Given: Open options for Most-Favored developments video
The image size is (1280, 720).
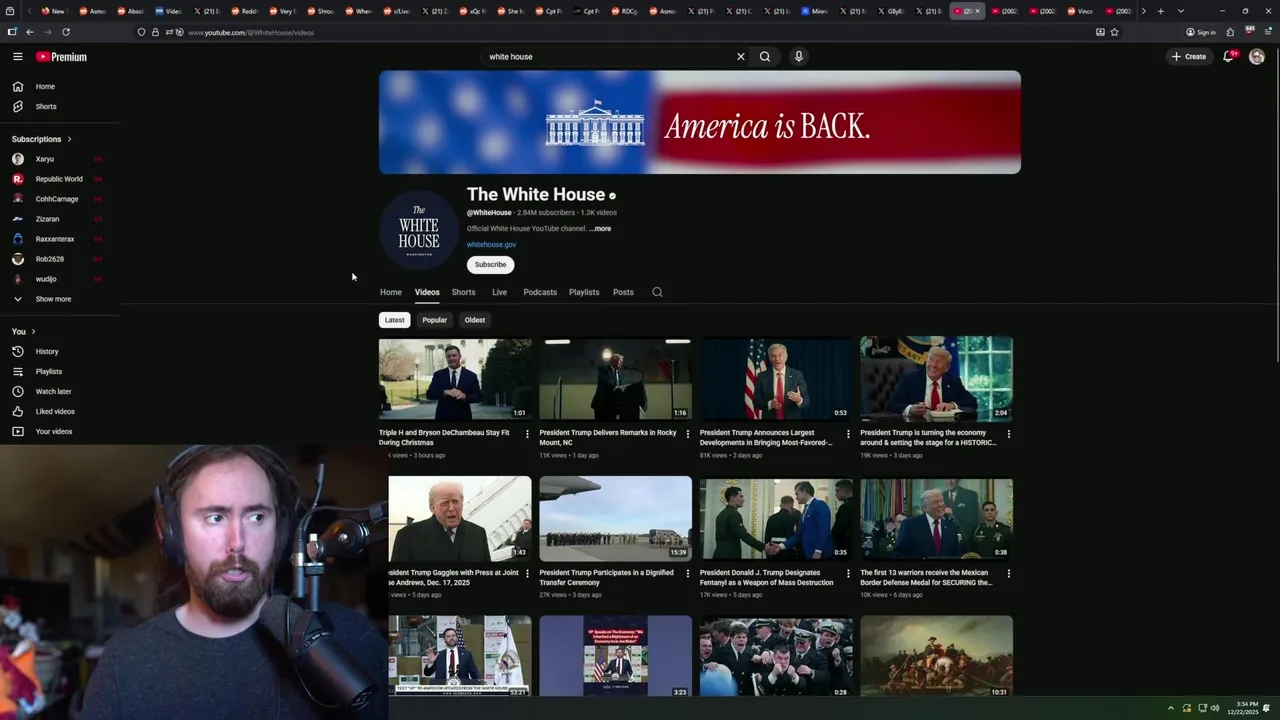Looking at the screenshot, I should tap(848, 434).
